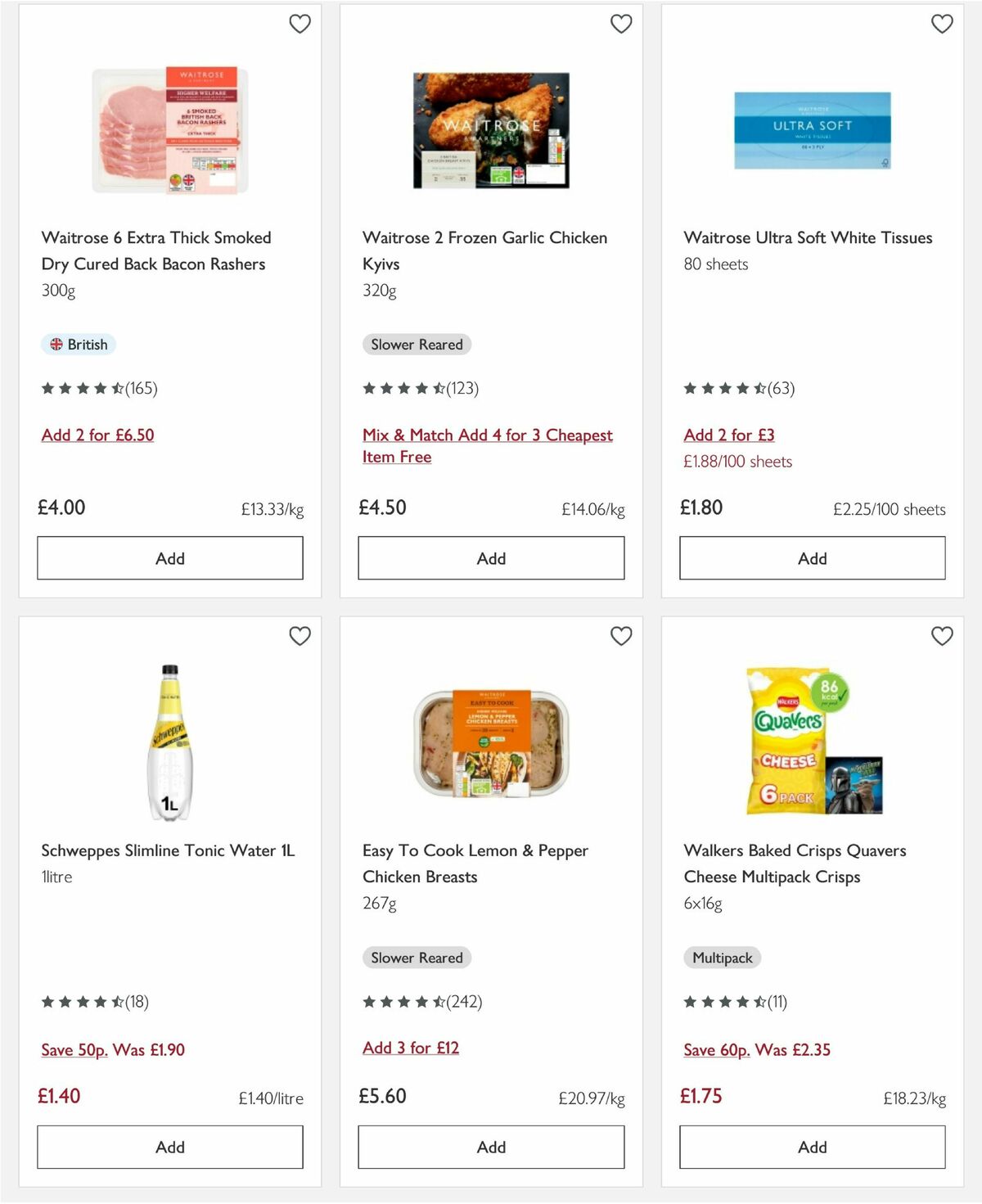Screen dimensions: 982x1204
Task: Add the Quavers crisps to basket
Action: [811, 1147]
